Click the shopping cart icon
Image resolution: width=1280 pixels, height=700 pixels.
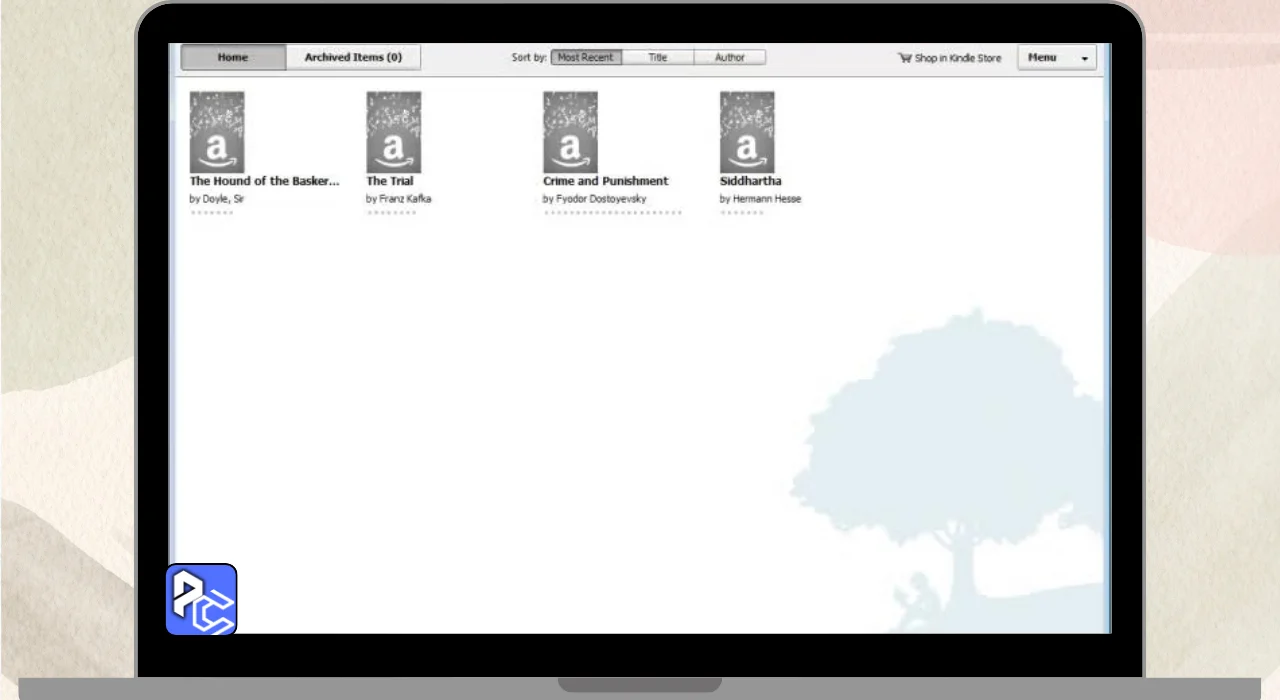905,58
